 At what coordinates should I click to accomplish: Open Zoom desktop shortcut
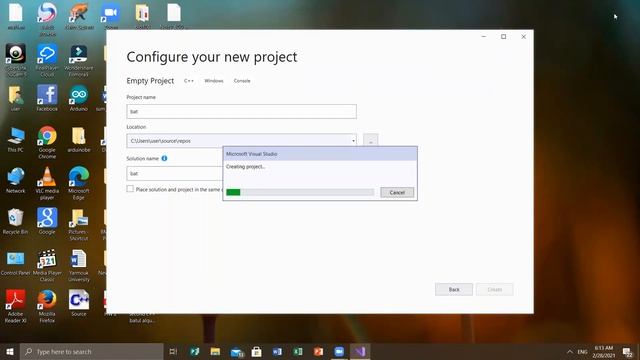pos(111,16)
